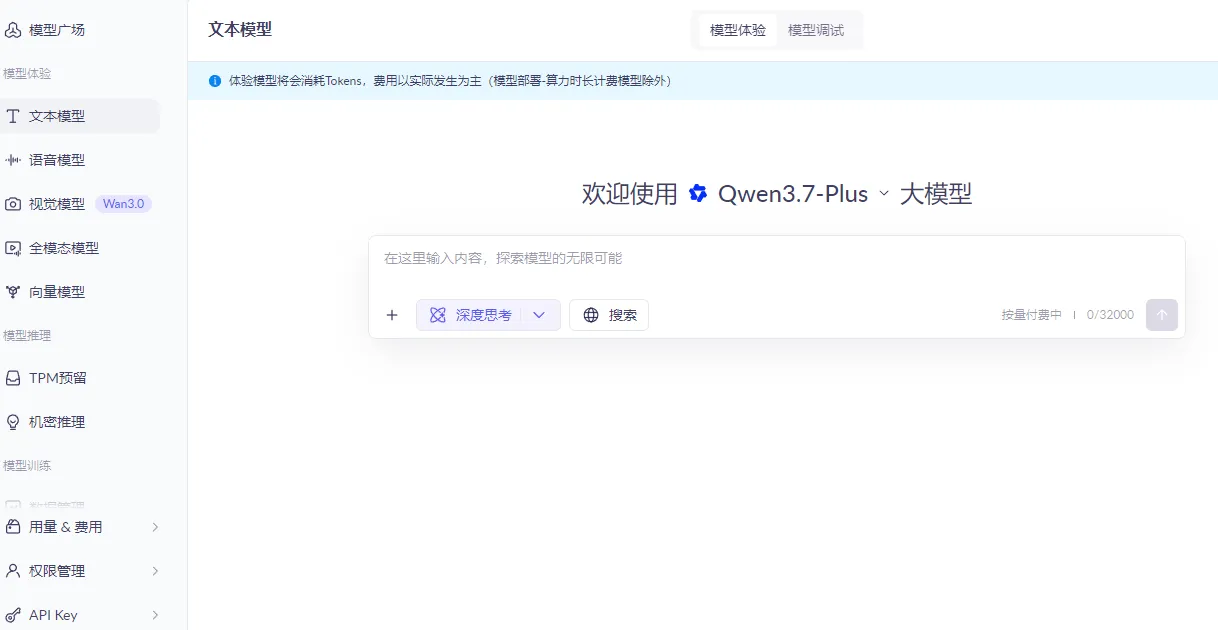The image size is (1218, 630).
Task: Click the 0/32000 character counter
Action: click(x=1109, y=315)
